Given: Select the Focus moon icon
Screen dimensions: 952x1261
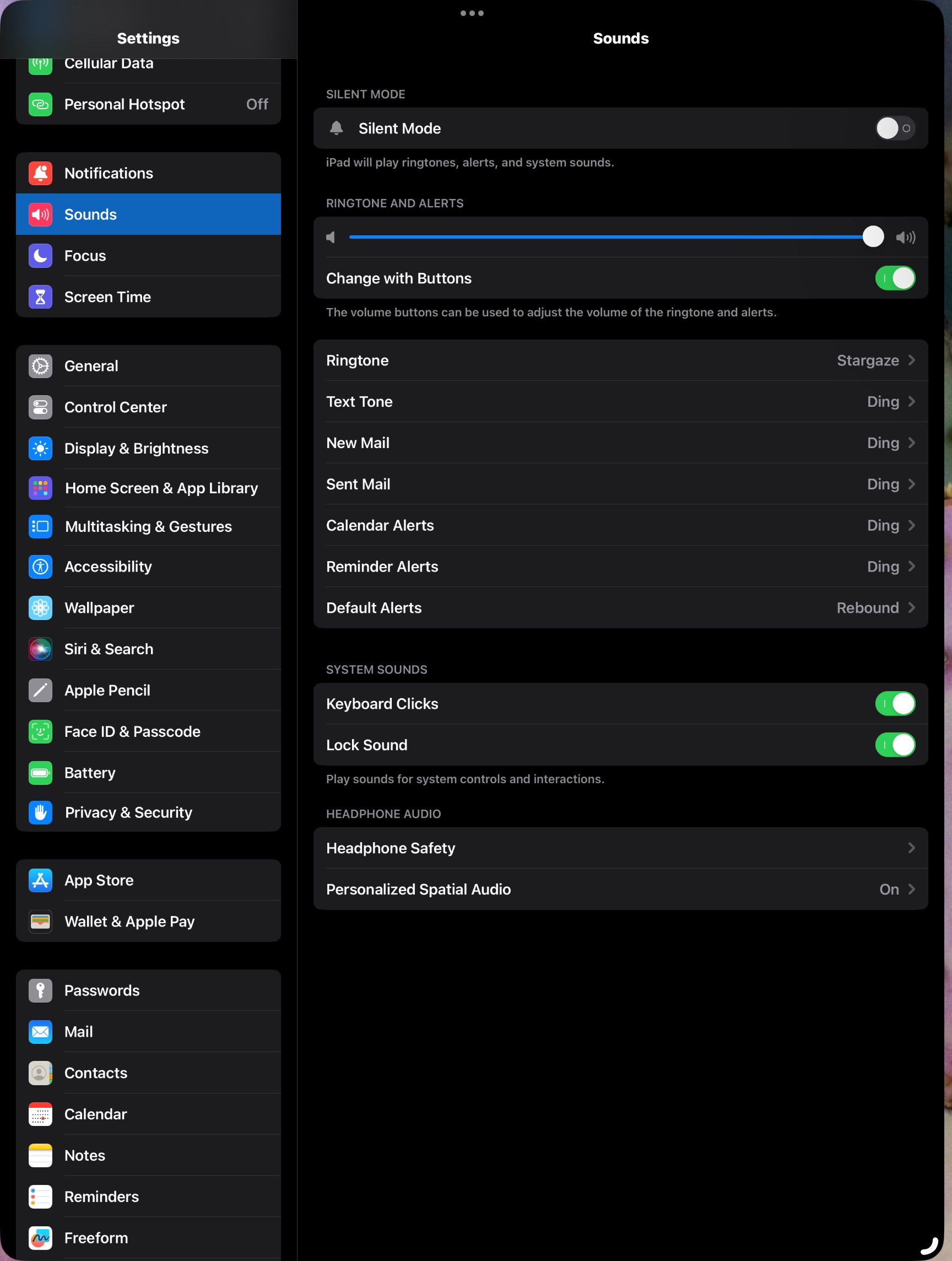Looking at the screenshot, I should click(40, 255).
